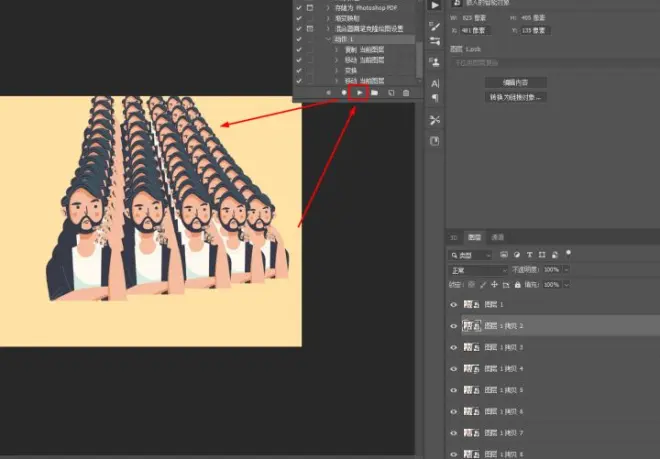The width and height of the screenshot is (660, 459).
Task: Open the 不透明度 opacity slider arrow
Action: pyautogui.click(x=567, y=270)
